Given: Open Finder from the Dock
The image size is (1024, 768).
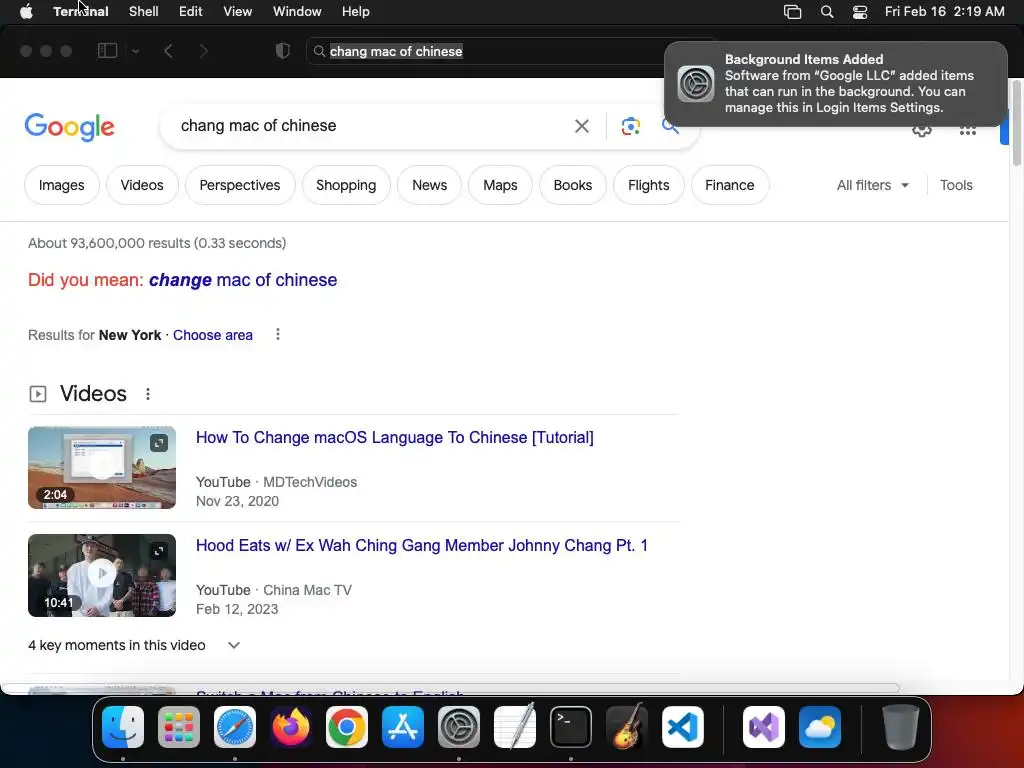Looking at the screenshot, I should point(123,727).
